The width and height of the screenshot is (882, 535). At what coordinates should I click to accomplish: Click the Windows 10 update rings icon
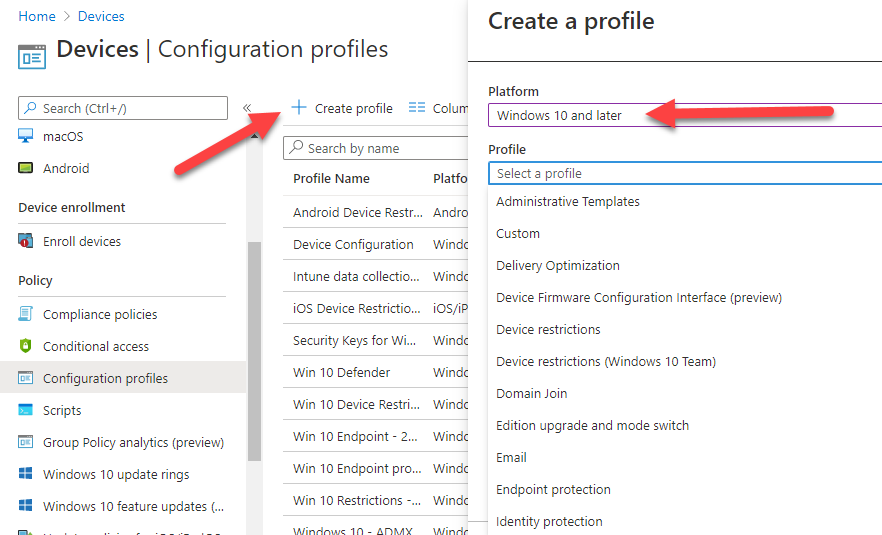point(26,474)
